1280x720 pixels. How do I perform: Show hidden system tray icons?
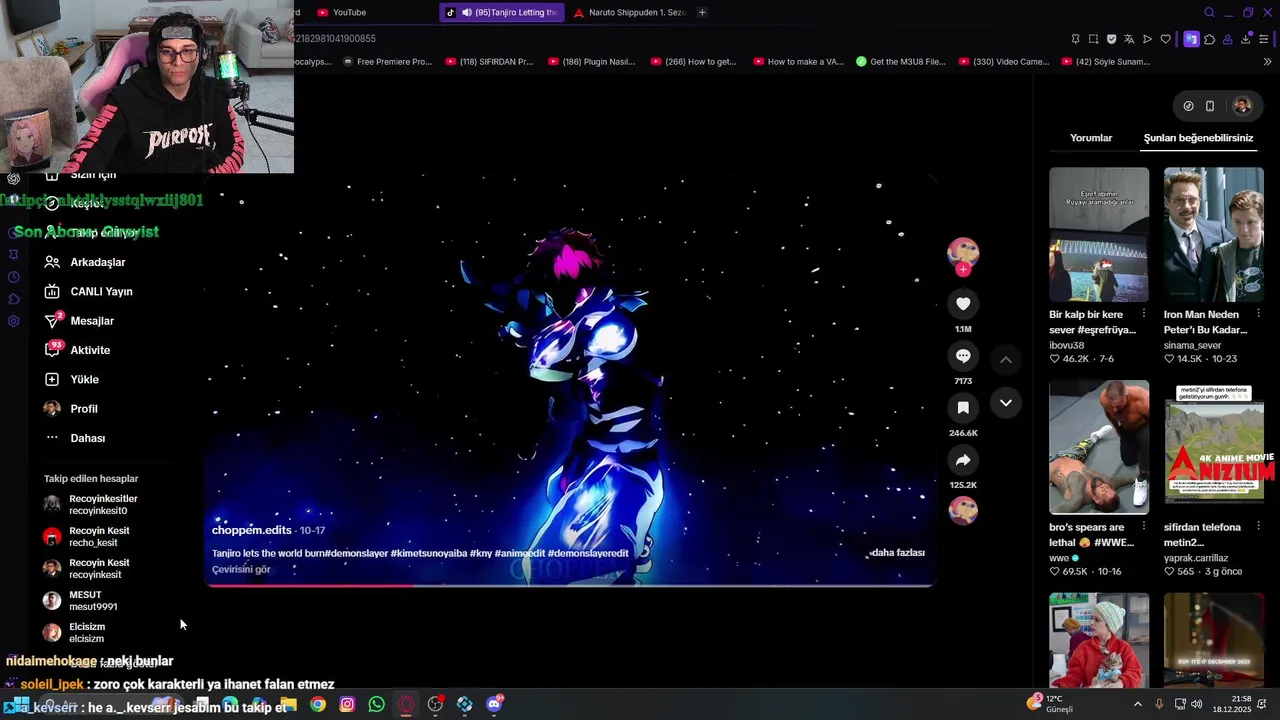click(x=1137, y=704)
